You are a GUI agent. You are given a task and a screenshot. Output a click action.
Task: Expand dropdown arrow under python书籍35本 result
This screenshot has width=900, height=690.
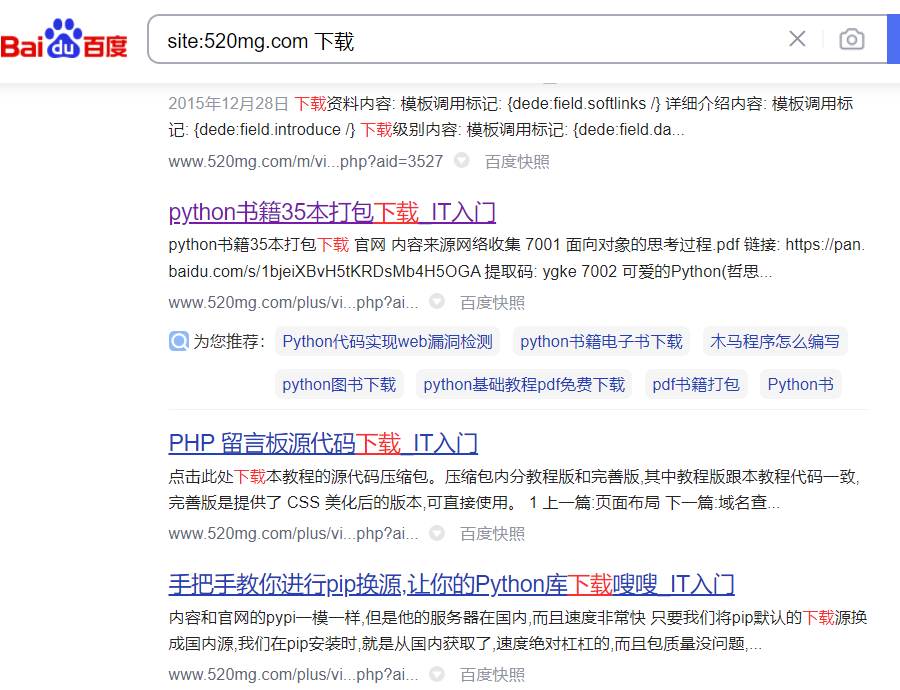tap(437, 301)
